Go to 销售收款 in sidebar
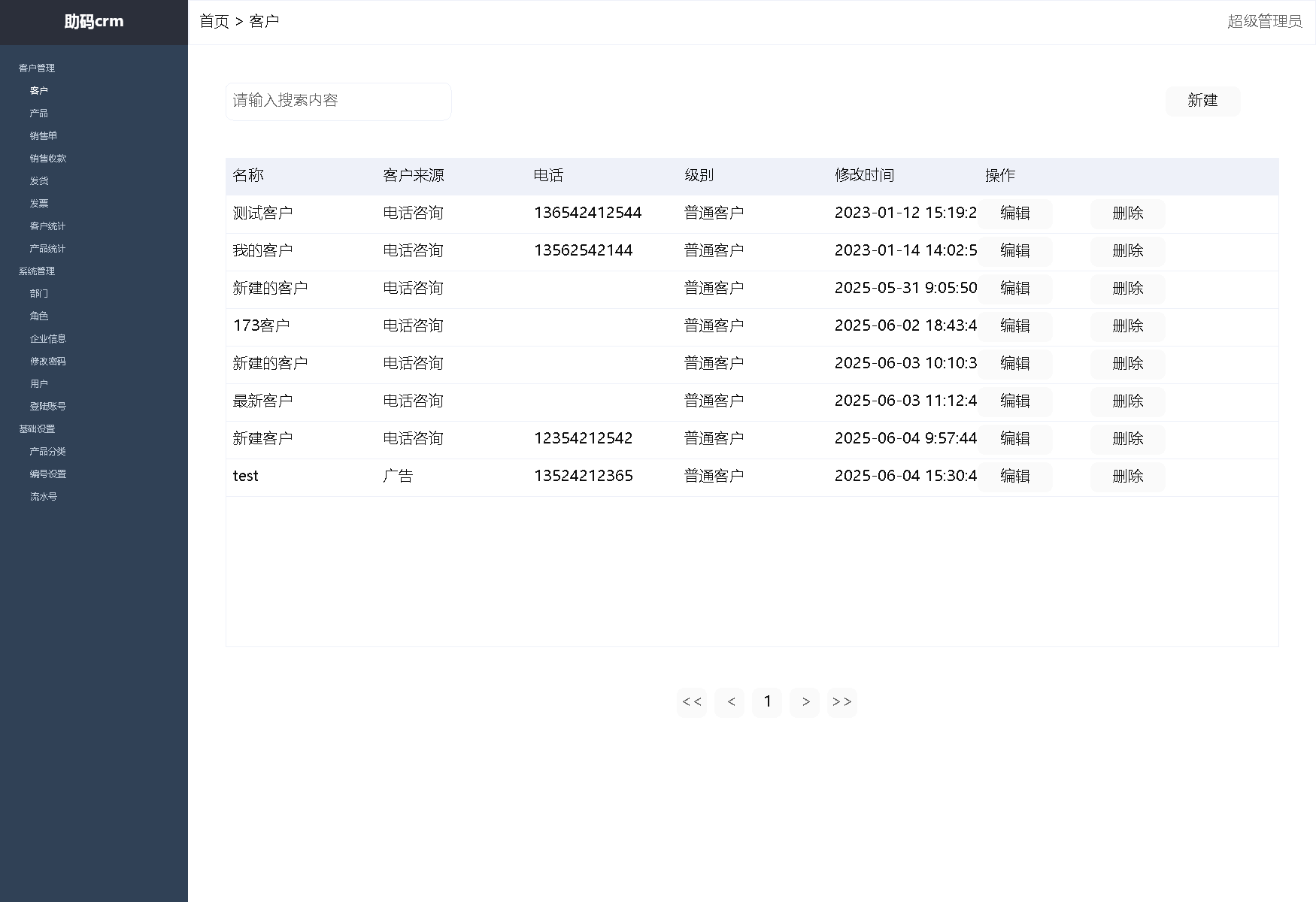This screenshot has height=902, width=1316. 48,158
